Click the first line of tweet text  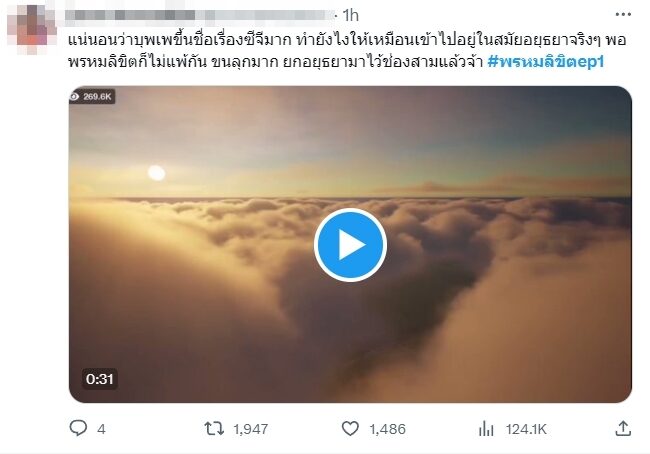[x=347, y=40]
